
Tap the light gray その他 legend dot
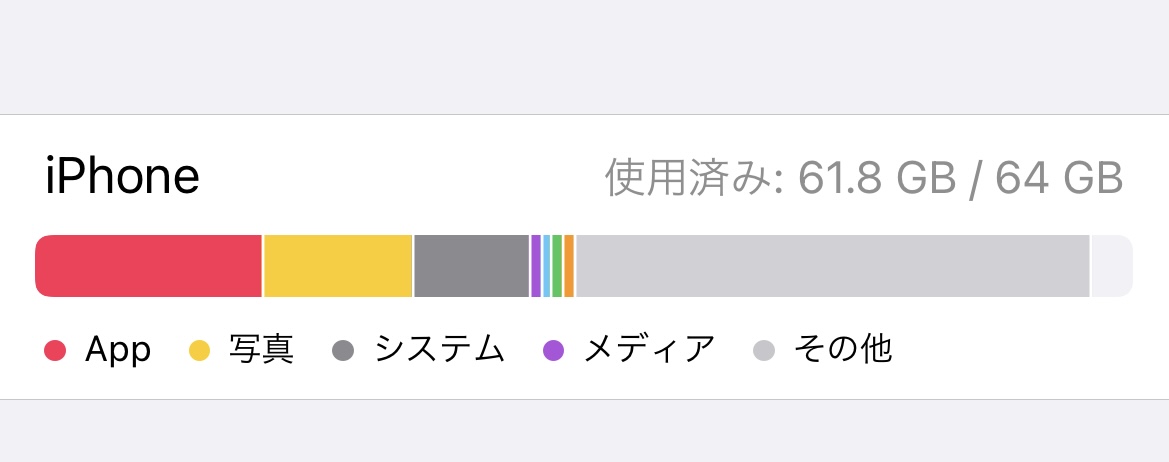pyautogui.click(x=764, y=350)
